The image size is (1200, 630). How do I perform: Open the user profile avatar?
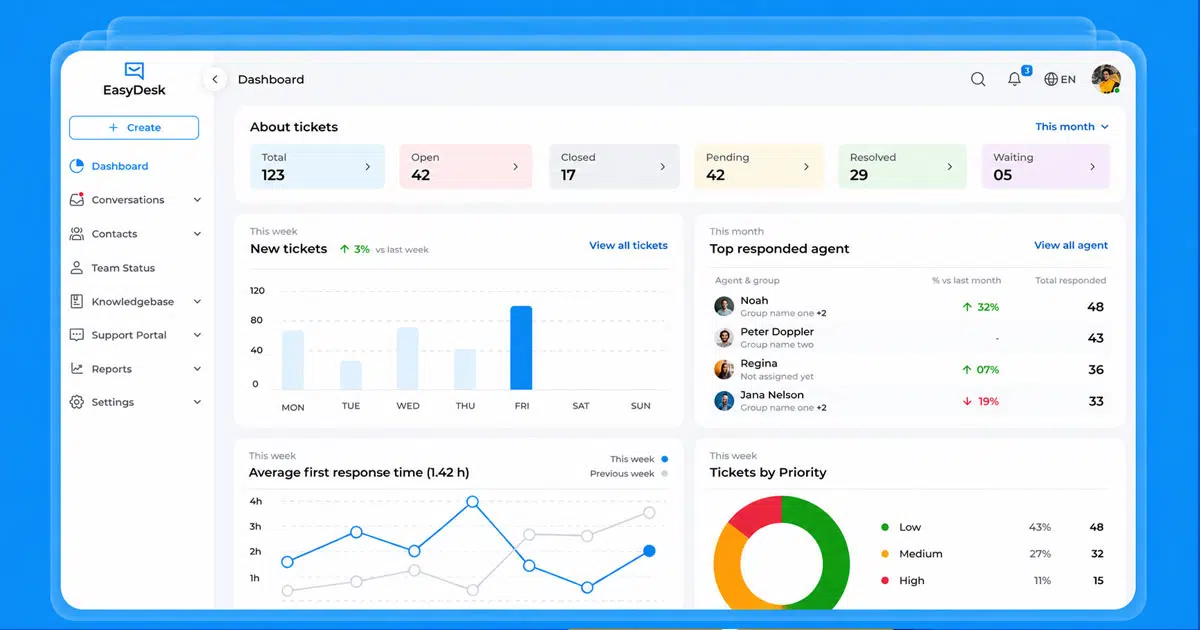click(x=1106, y=79)
